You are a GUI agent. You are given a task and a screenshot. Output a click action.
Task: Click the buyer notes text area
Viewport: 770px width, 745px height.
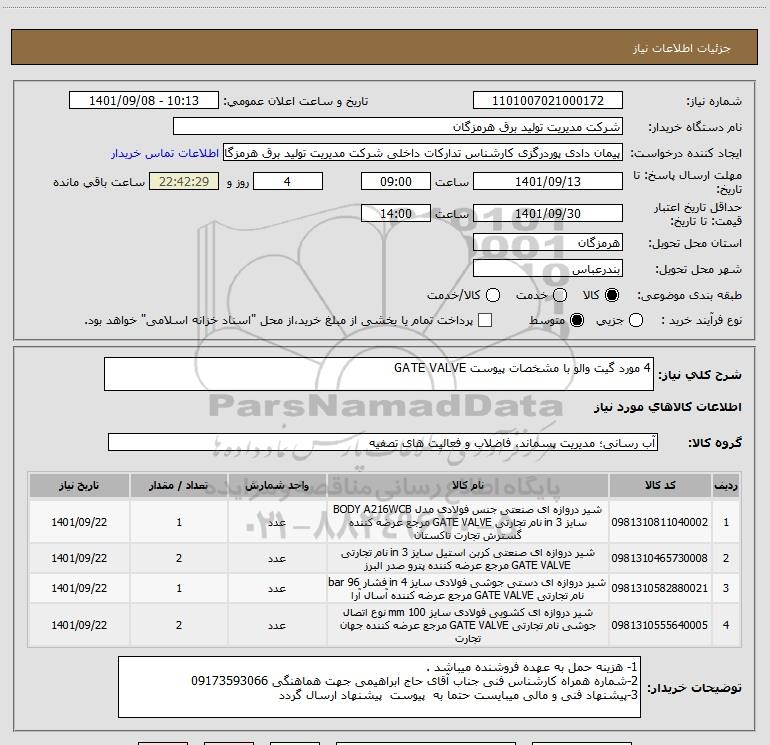pos(379,687)
